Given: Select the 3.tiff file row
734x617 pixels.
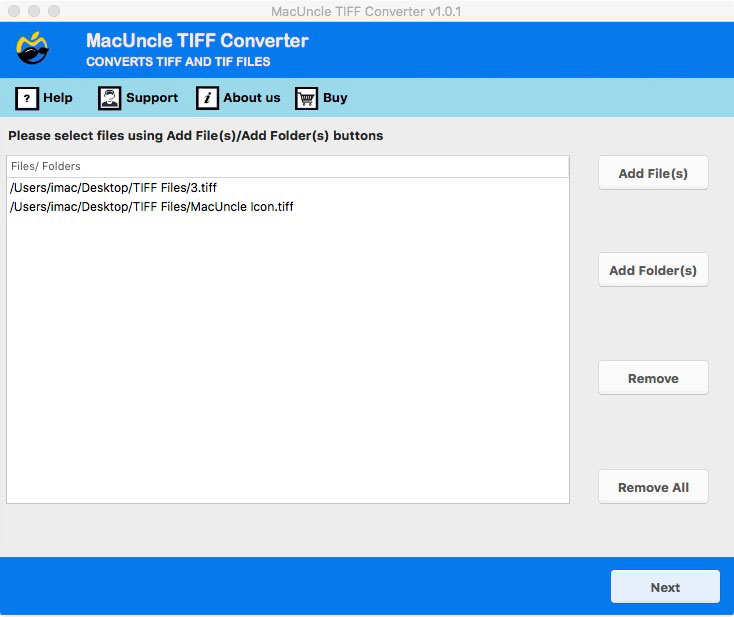Looking at the screenshot, I should 288,188.
